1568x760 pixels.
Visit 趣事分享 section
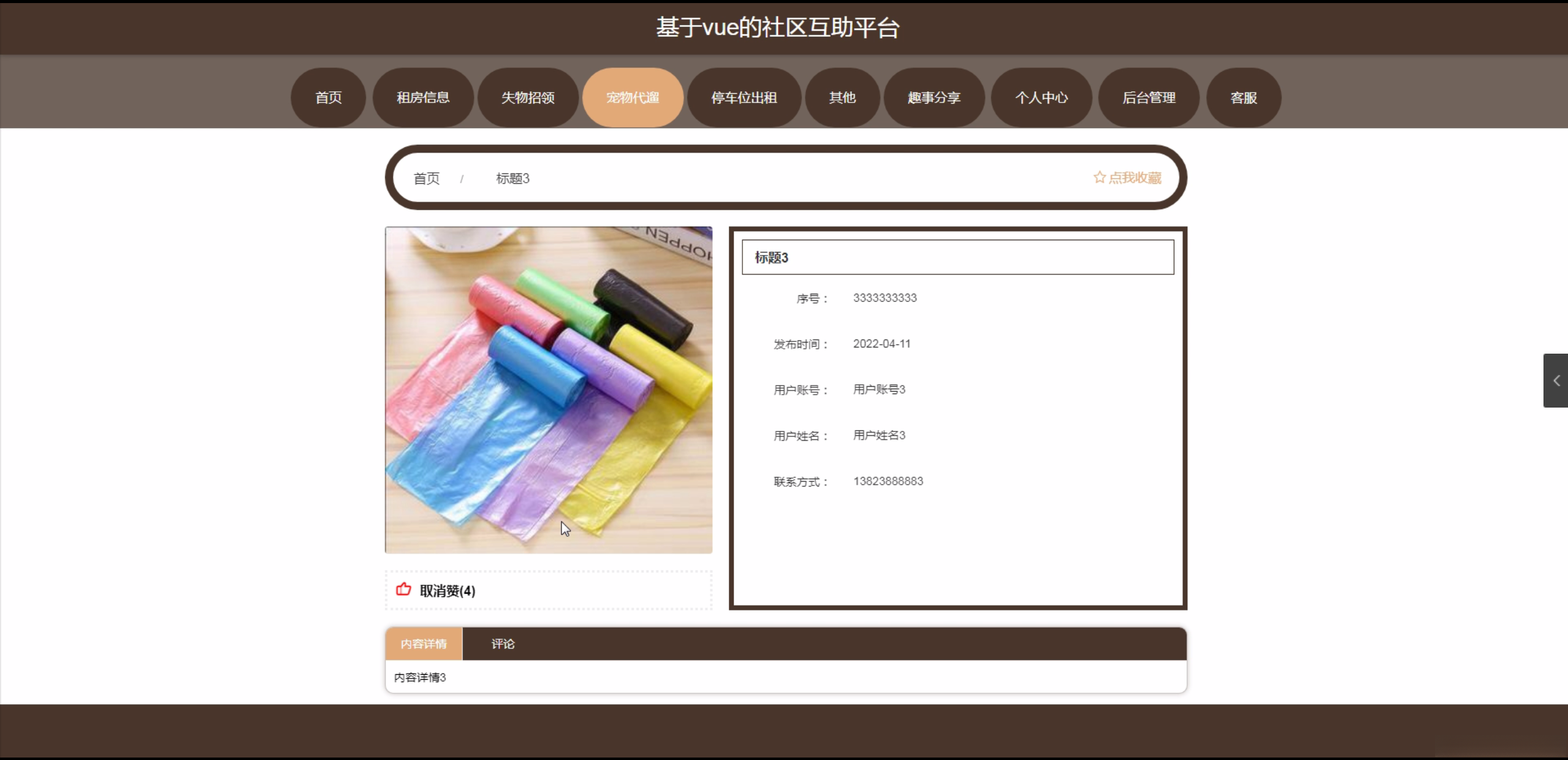[934, 97]
